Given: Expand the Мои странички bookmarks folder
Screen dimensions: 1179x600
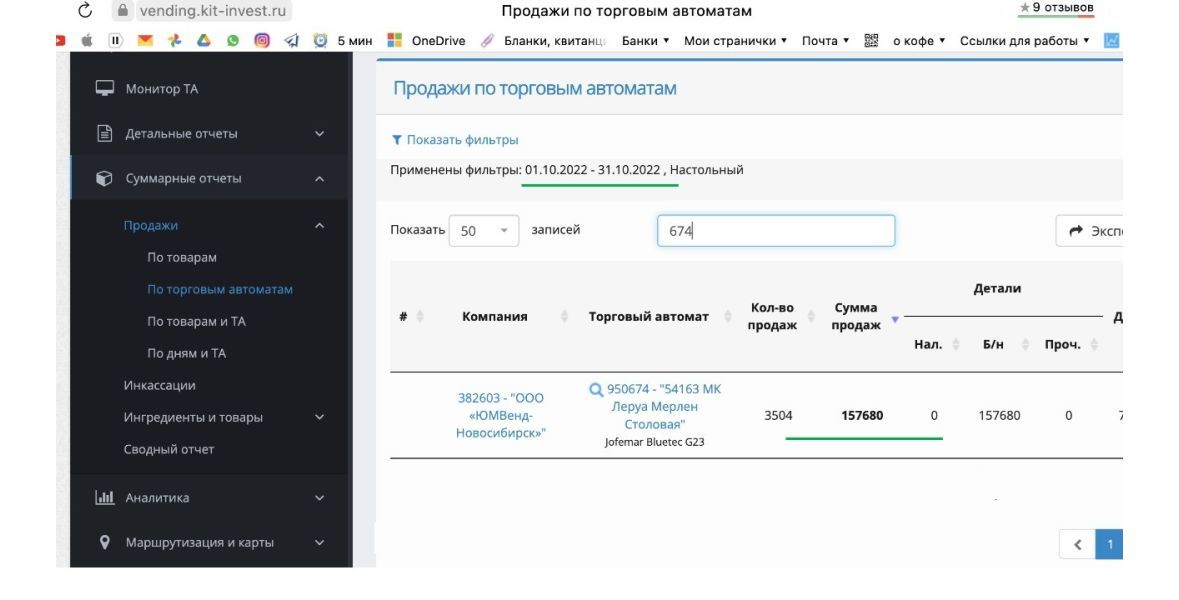Looking at the screenshot, I should [735, 41].
